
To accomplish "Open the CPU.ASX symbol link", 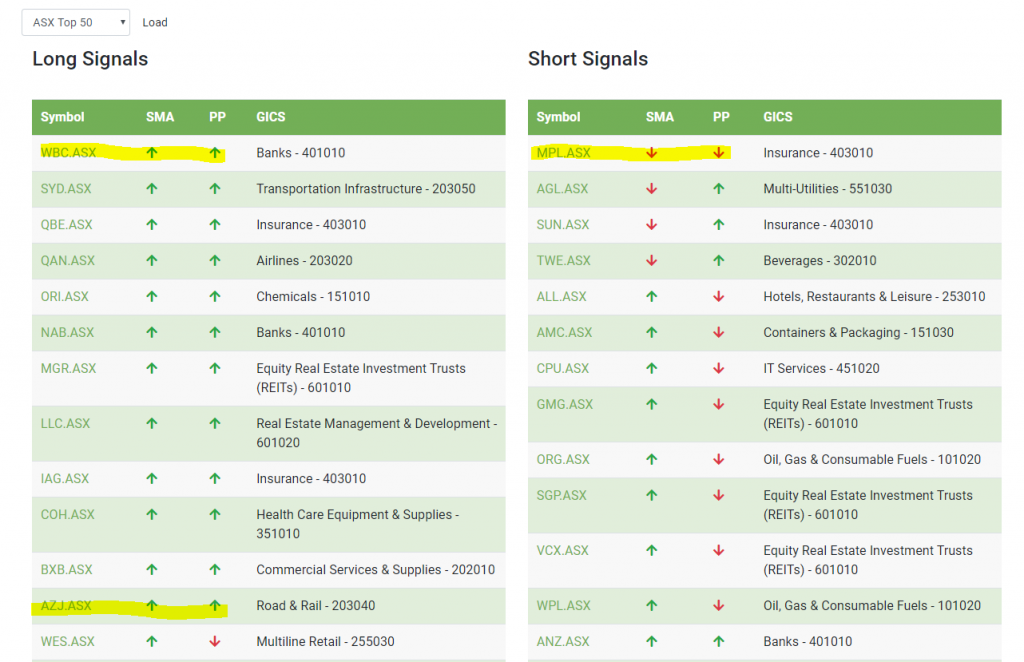I will click(x=563, y=368).
